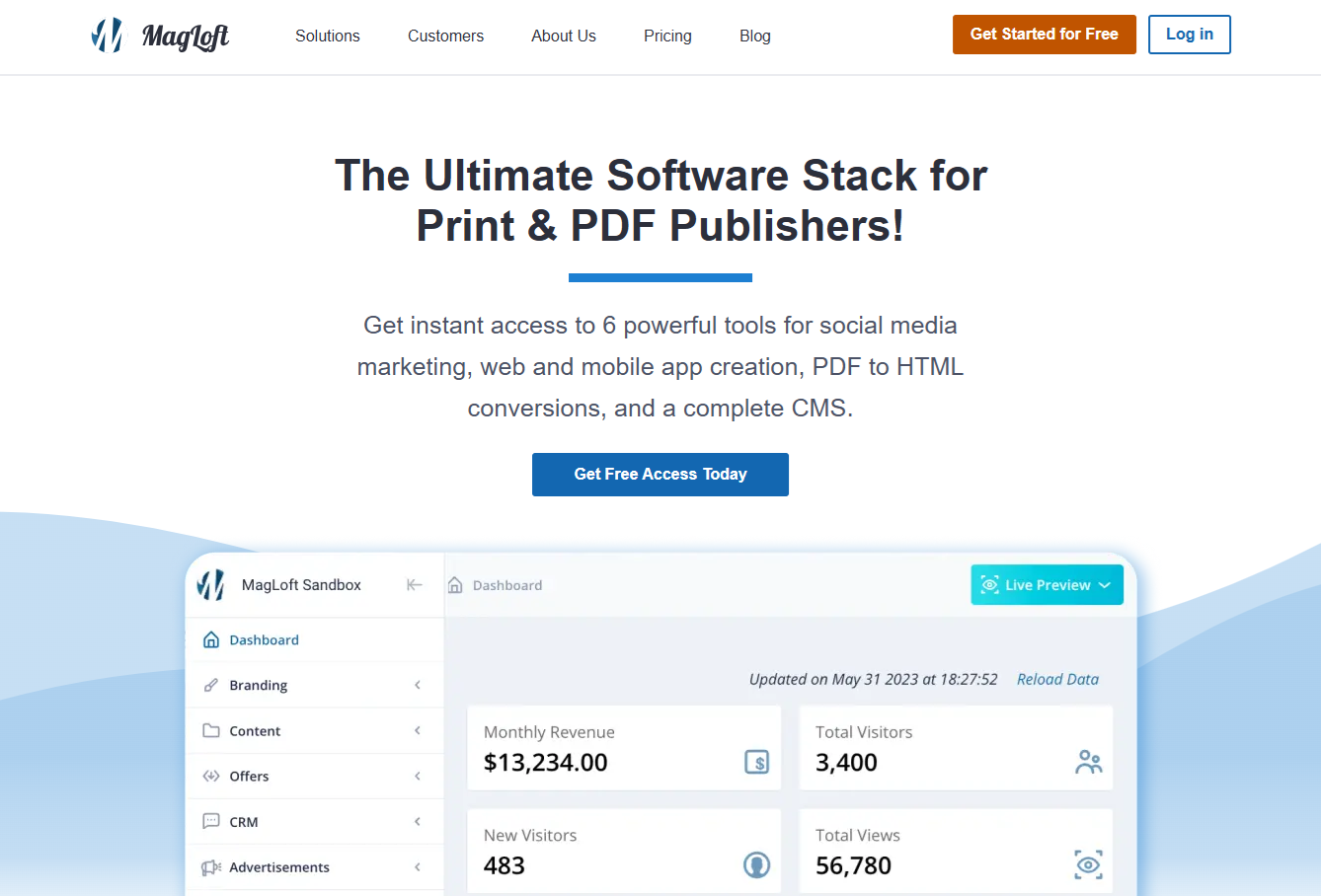Click the CRM chat icon

(211, 821)
